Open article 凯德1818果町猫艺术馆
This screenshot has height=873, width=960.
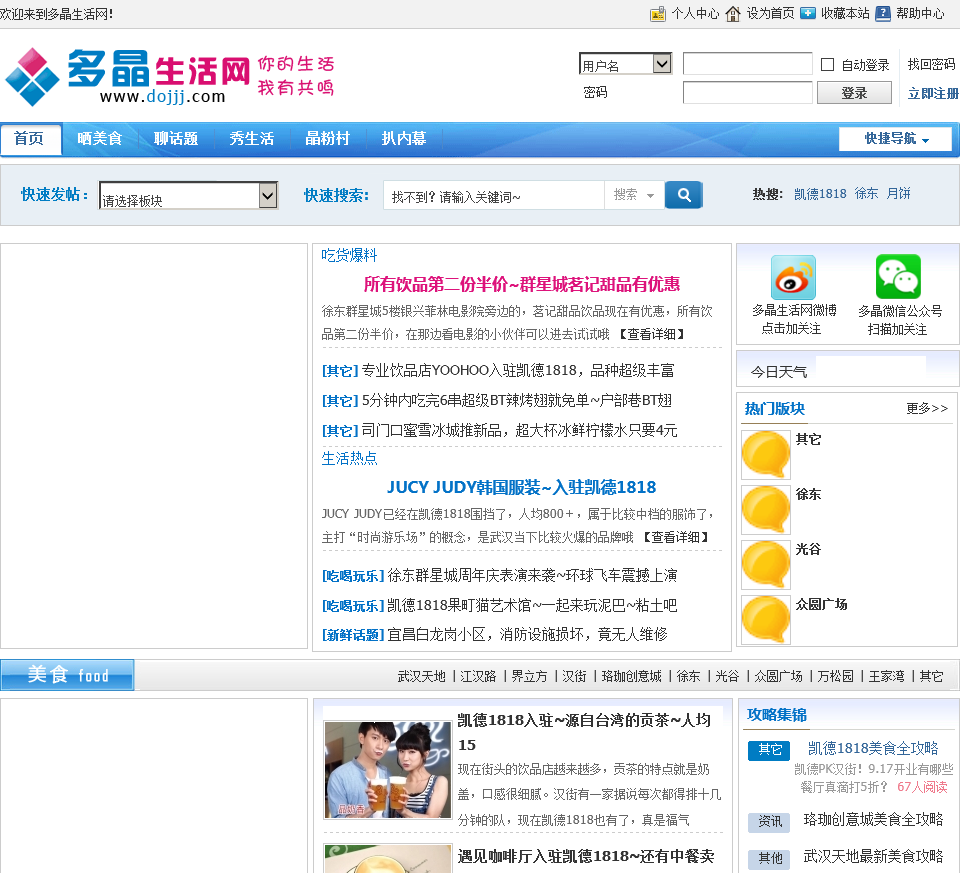coord(532,605)
